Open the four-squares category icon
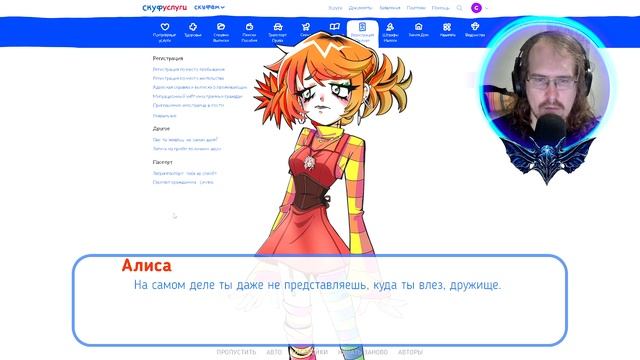Image resolution: width=640 pixels, height=360 pixels. click(x=447, y=27)
